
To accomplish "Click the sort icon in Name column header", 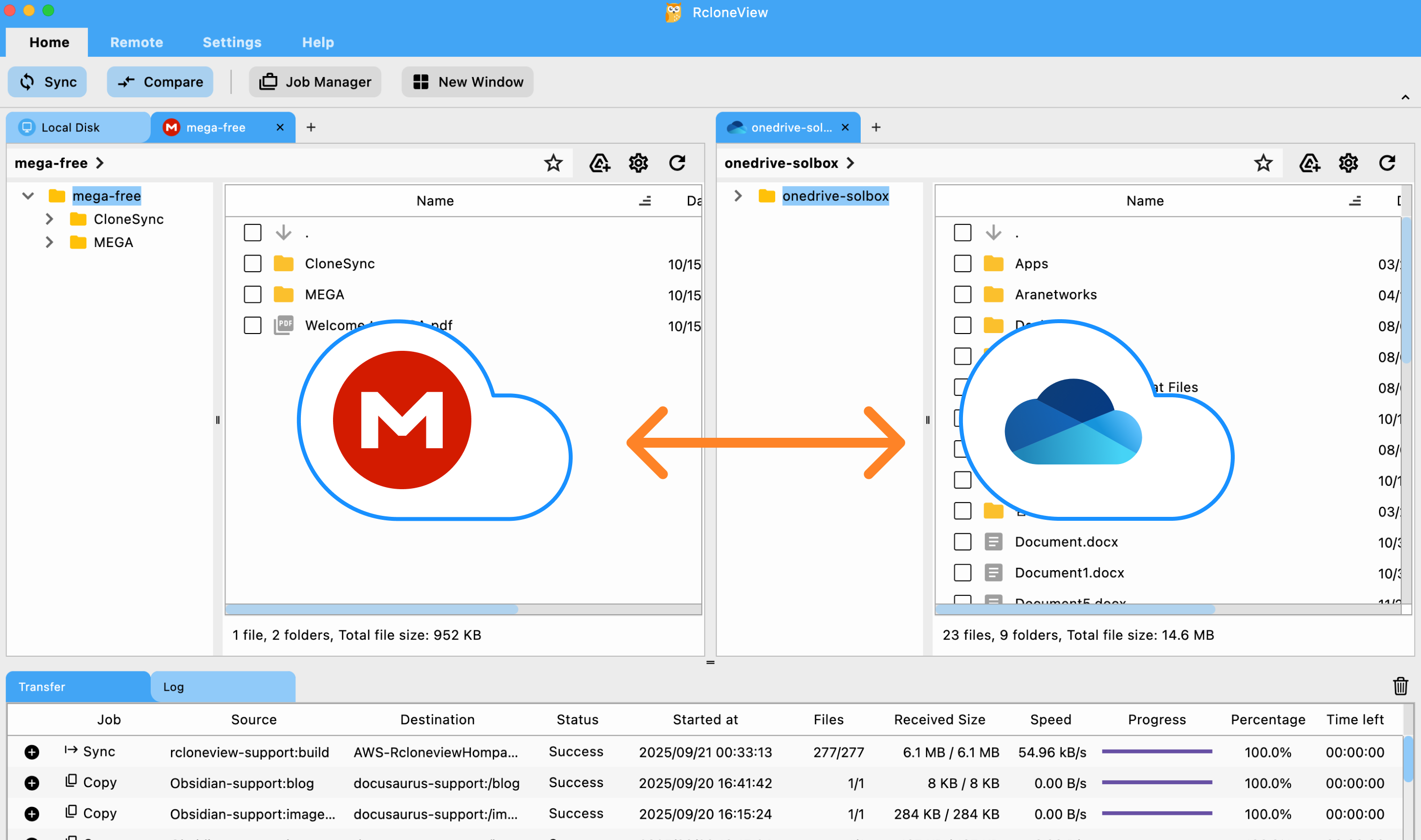I will point(645,201).
